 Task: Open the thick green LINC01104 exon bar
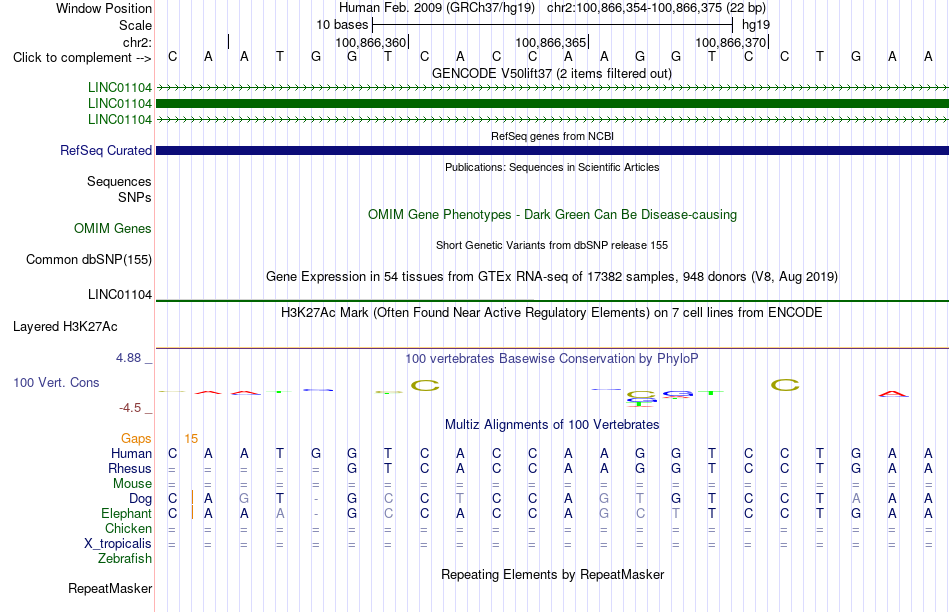(x=552, y=104)
